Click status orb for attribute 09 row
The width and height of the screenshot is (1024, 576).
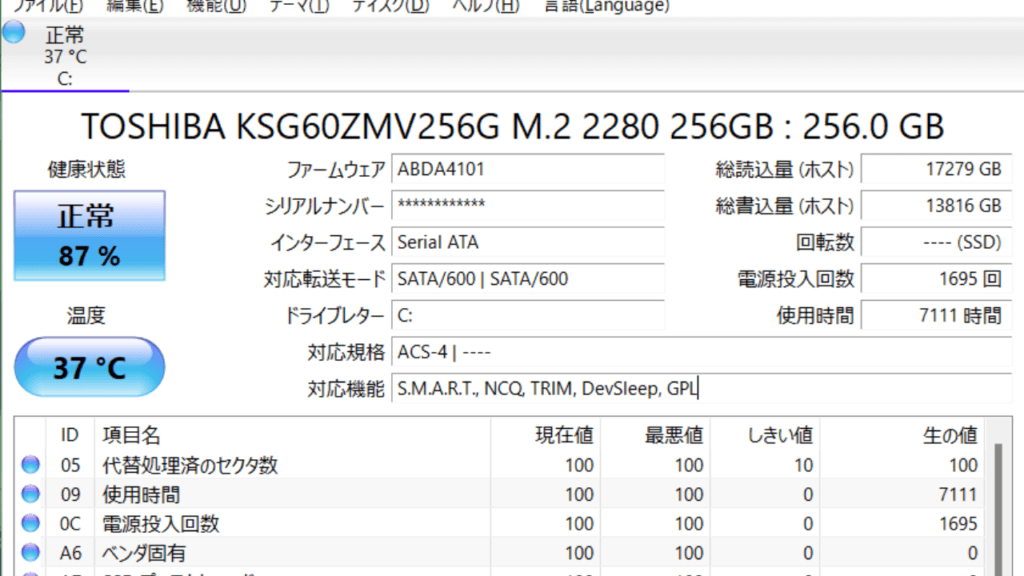coord(30,494)
